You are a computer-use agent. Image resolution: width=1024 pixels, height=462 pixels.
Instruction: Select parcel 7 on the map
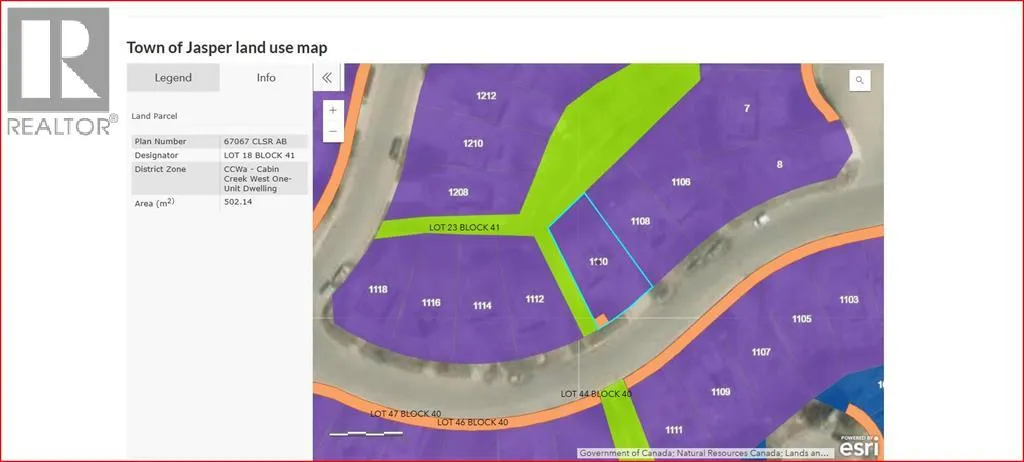point(746,108)
